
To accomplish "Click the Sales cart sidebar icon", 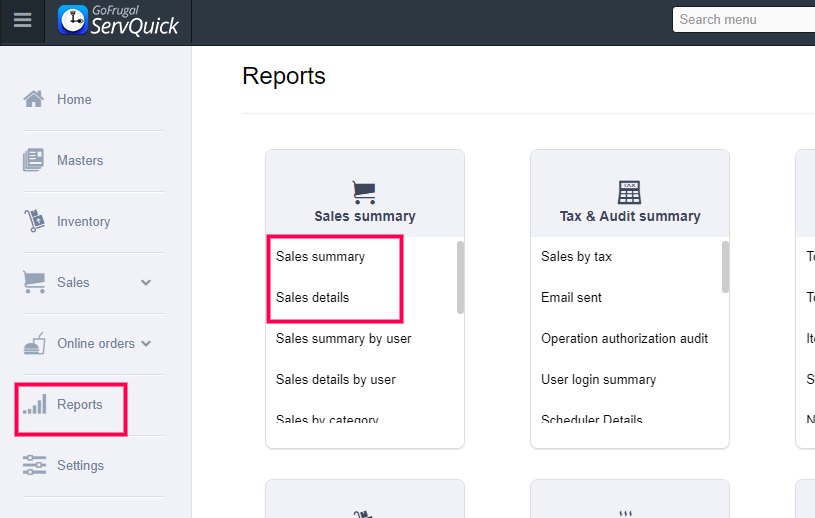I will pos(34,282).
